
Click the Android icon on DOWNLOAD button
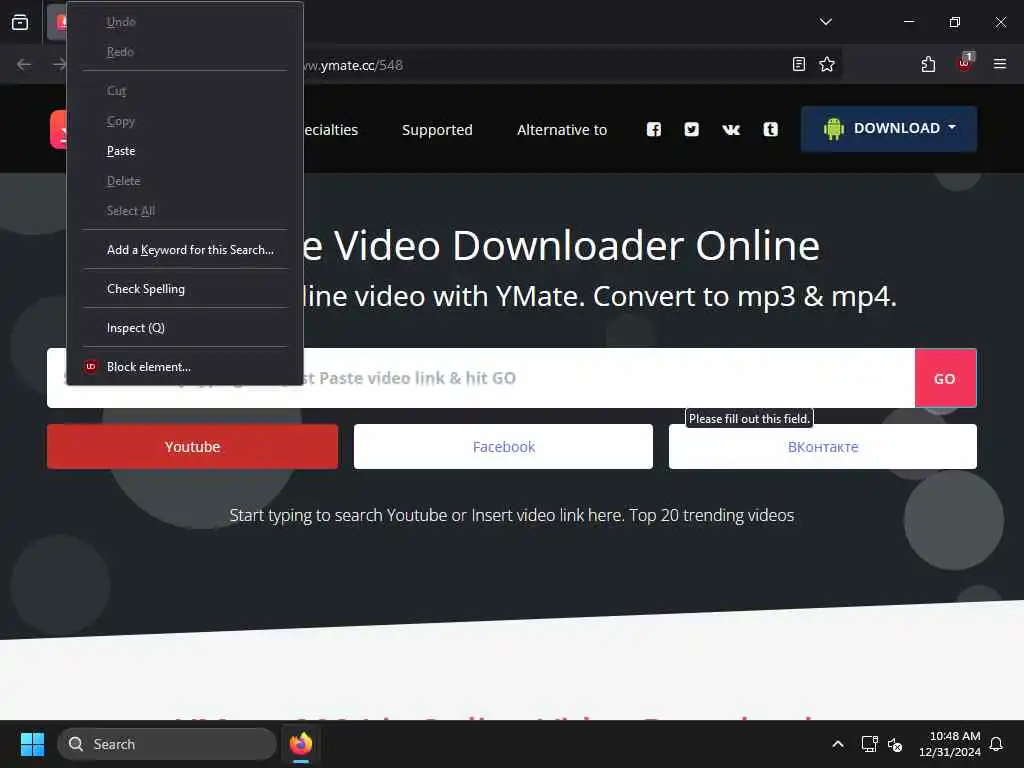tap(834, 129)
